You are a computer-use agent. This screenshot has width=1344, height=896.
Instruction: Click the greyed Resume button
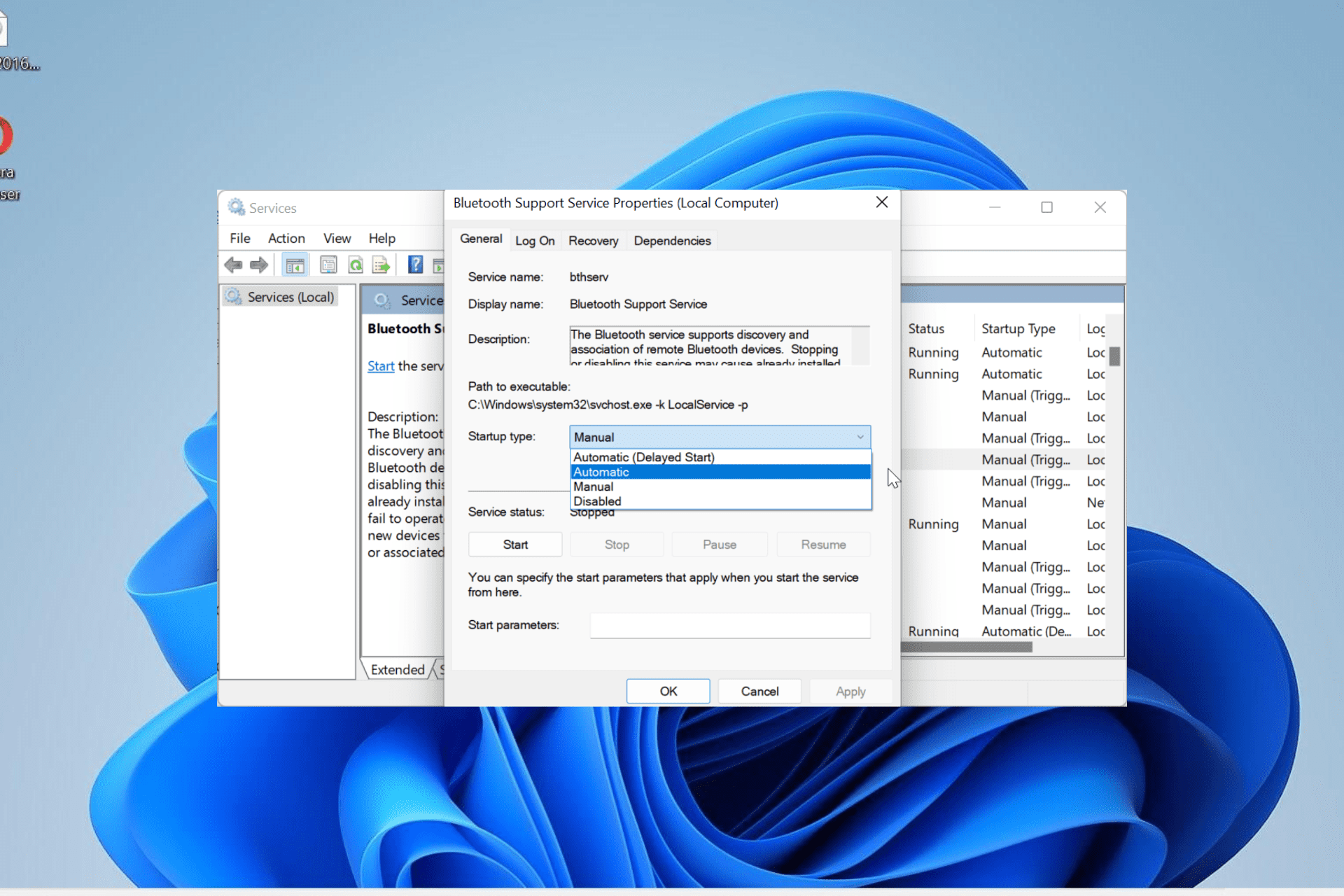823,545
